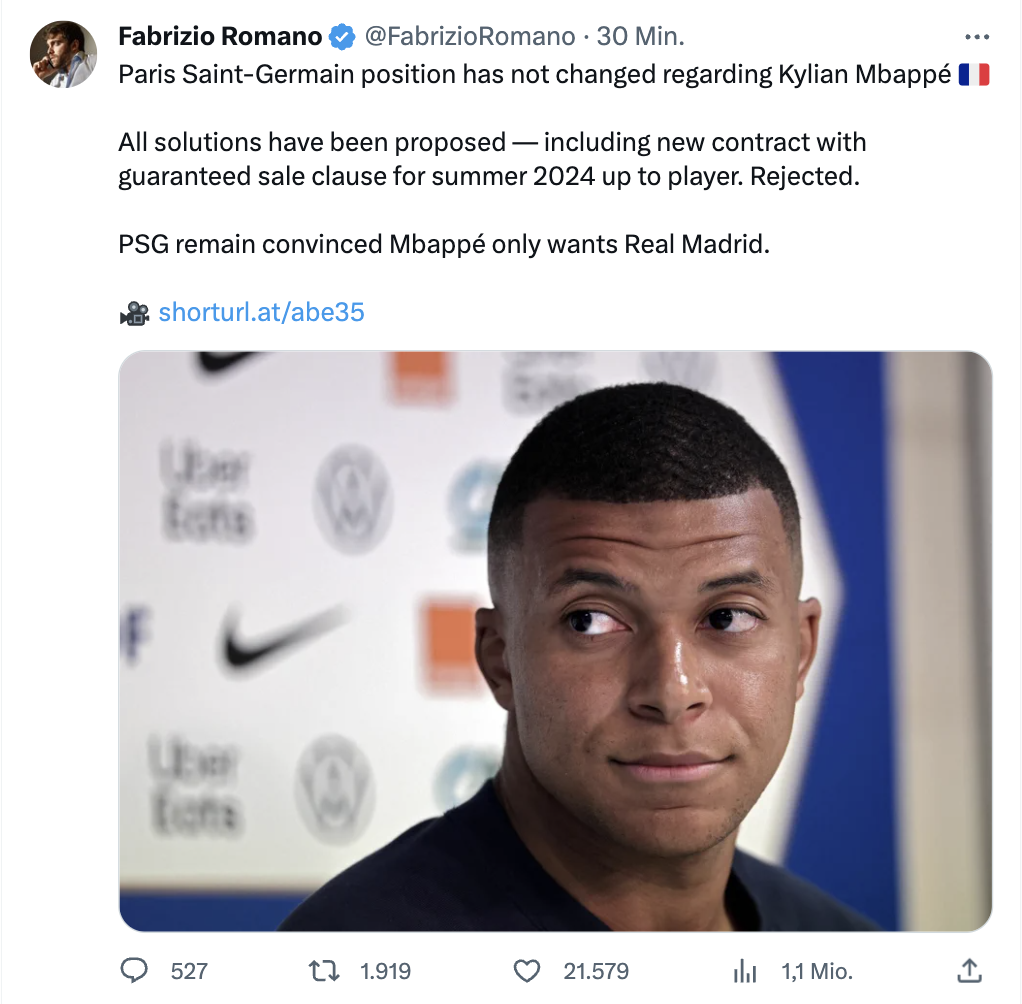Screen dimensions: 1022x1004
Task: Click the blue verified badge
Action: click(x=342, y=38)
